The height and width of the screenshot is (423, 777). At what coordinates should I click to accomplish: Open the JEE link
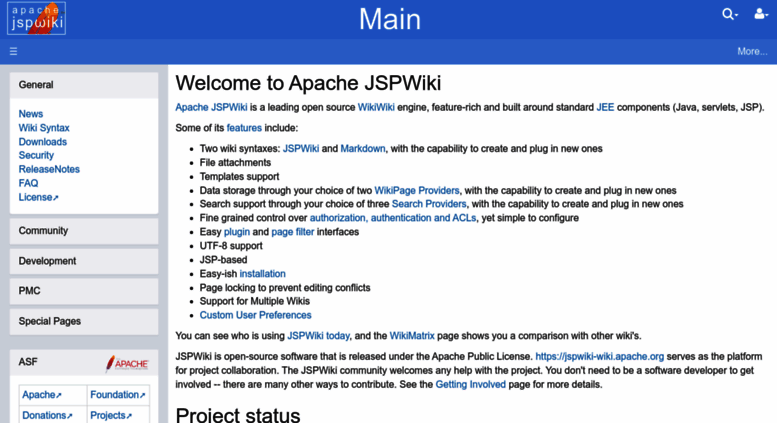click(x=605, y=107)
